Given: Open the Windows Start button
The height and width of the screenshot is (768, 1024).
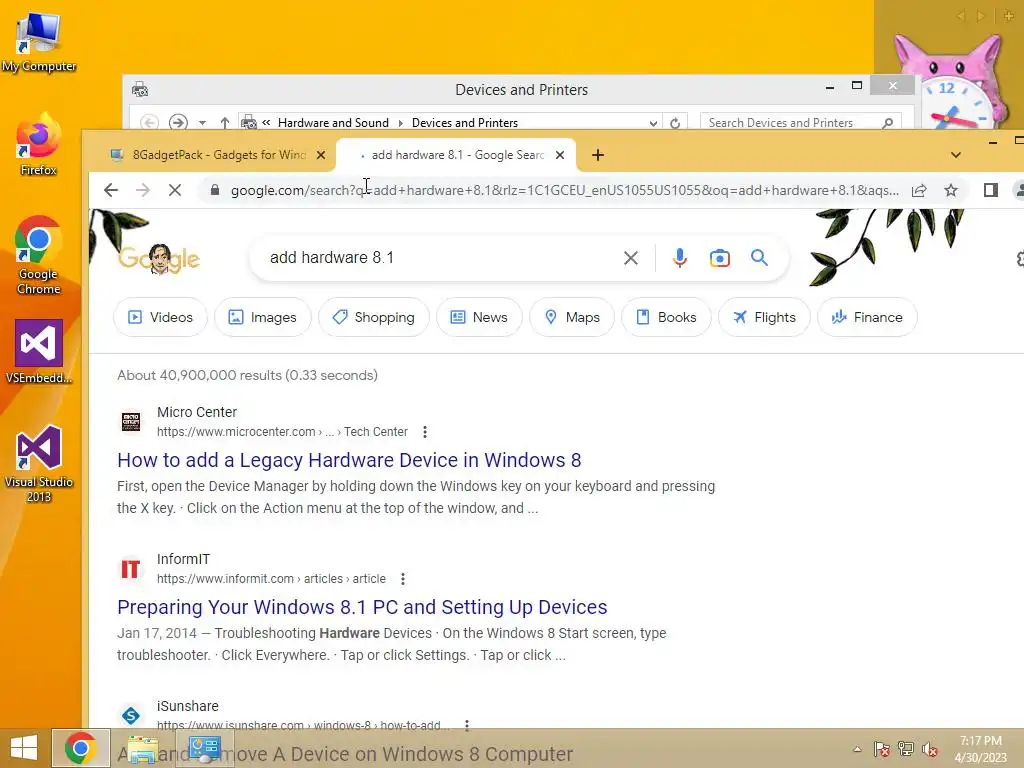Looking at the screenshot, I should point(24,748).
